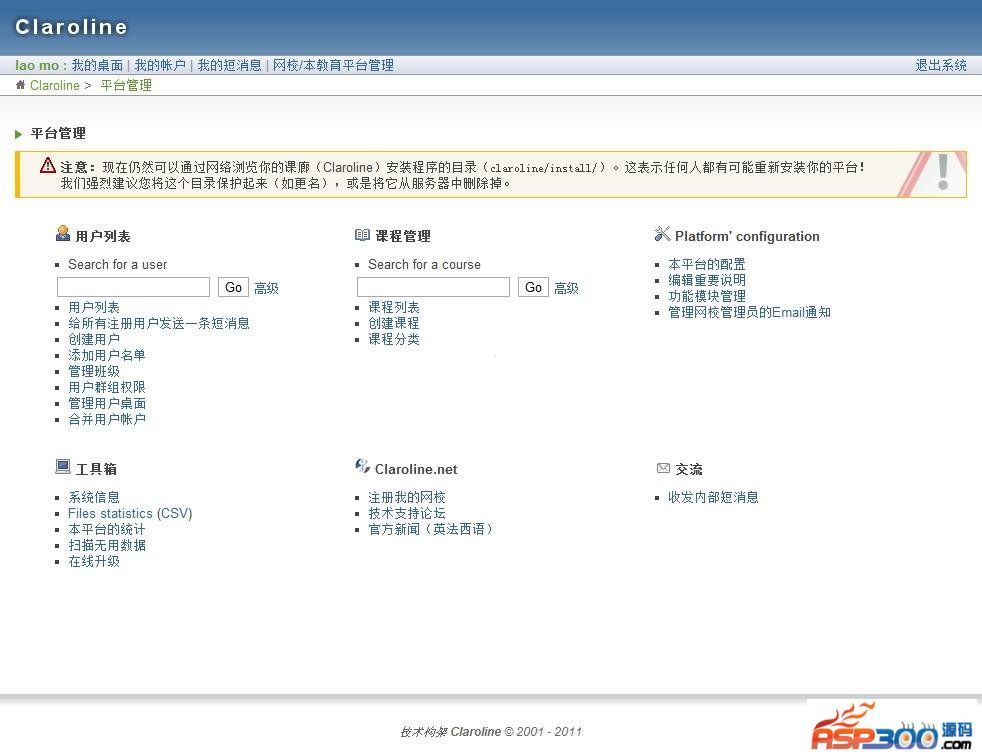
Task: Open the 在线升级 link
Action: click(94, 561)
